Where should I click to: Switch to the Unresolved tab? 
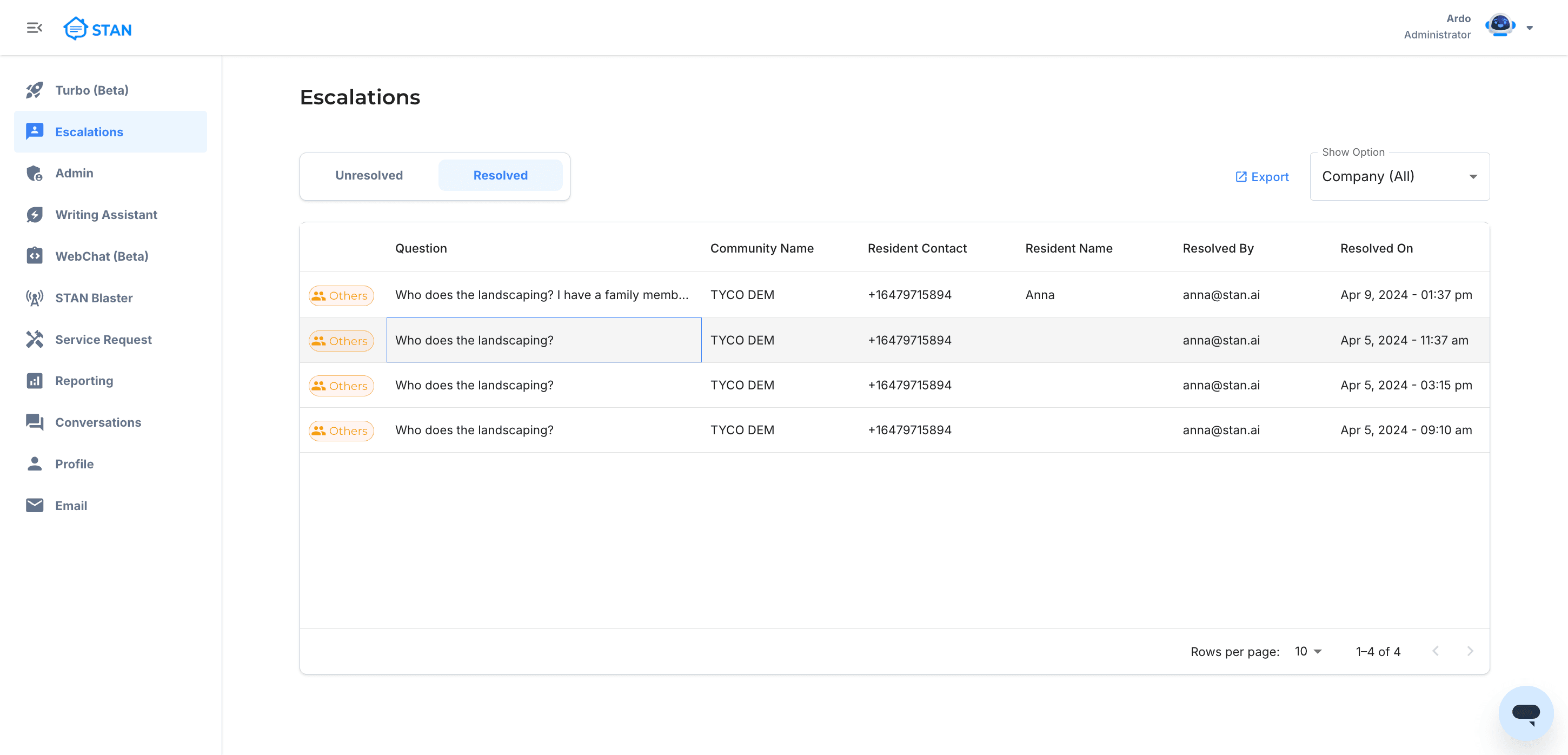pos(369,175)
